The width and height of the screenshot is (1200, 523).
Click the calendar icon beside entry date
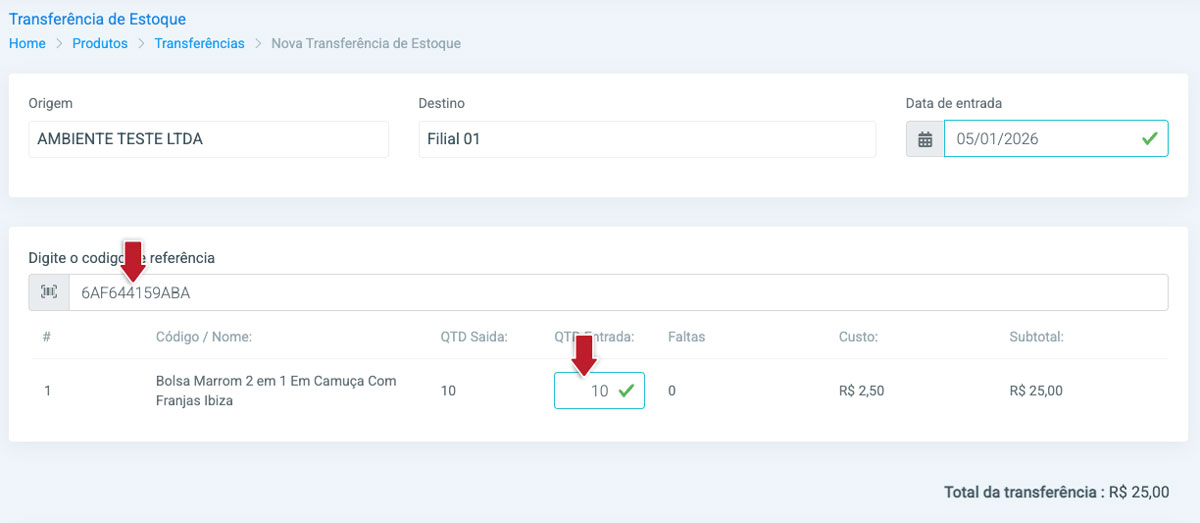(x=925, y=139)
